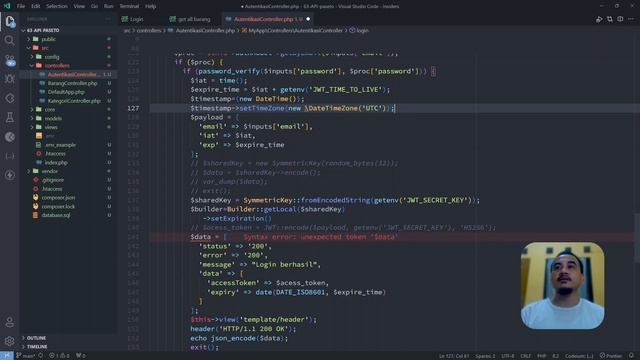Open database.sql in explorer

tap(56, 215)
